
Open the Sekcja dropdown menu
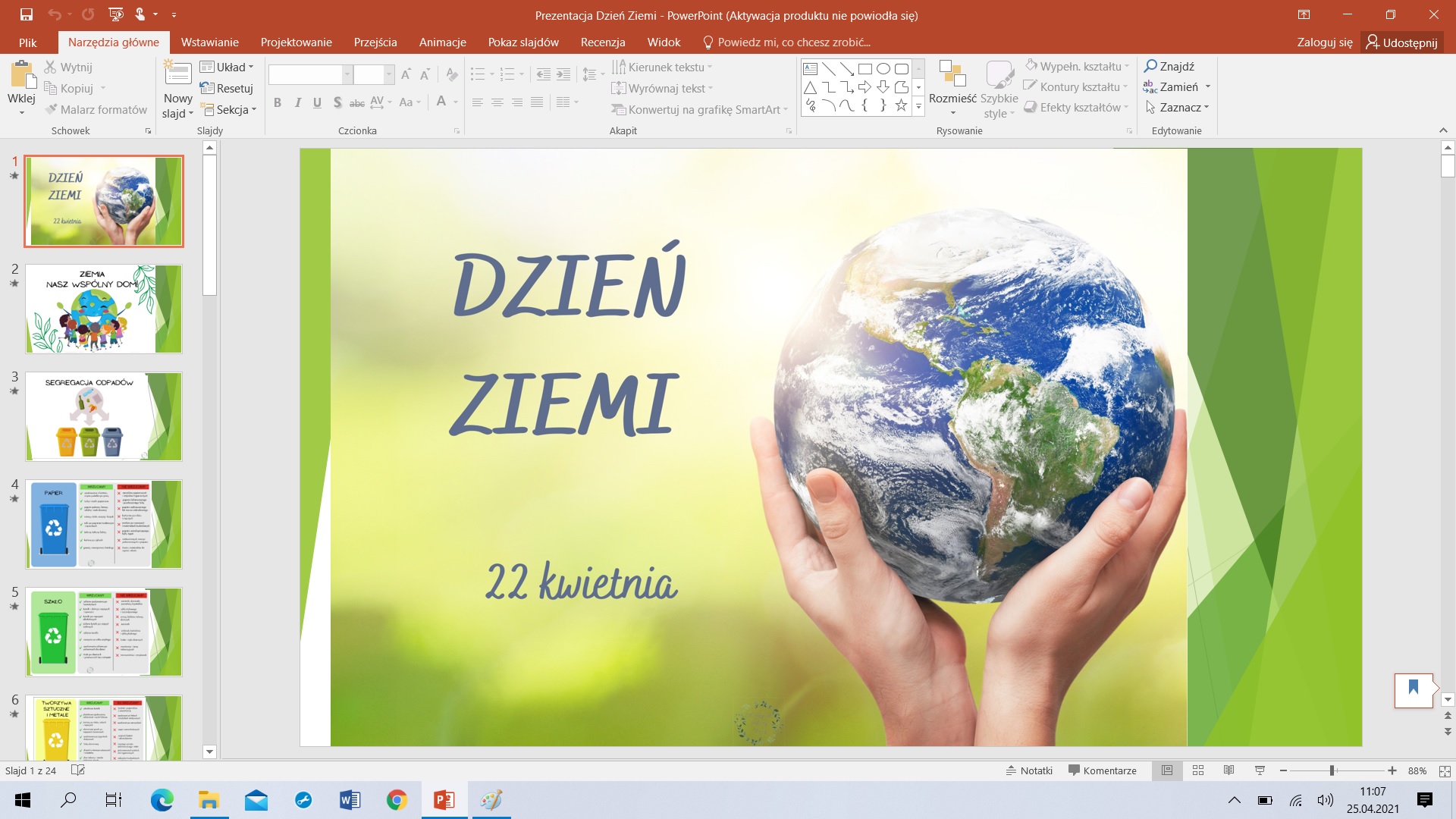pyautogui.click(x=229, y=109)
